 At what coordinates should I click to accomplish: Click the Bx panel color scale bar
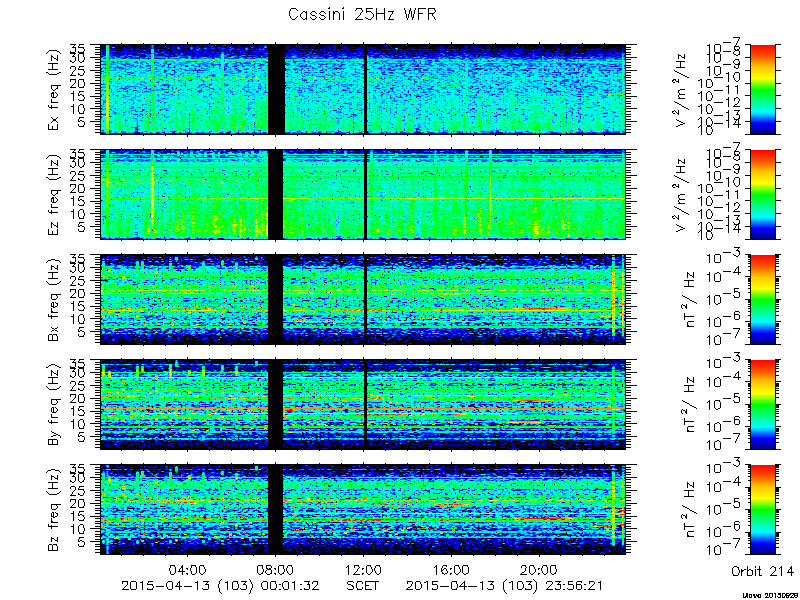coord(762,299)
